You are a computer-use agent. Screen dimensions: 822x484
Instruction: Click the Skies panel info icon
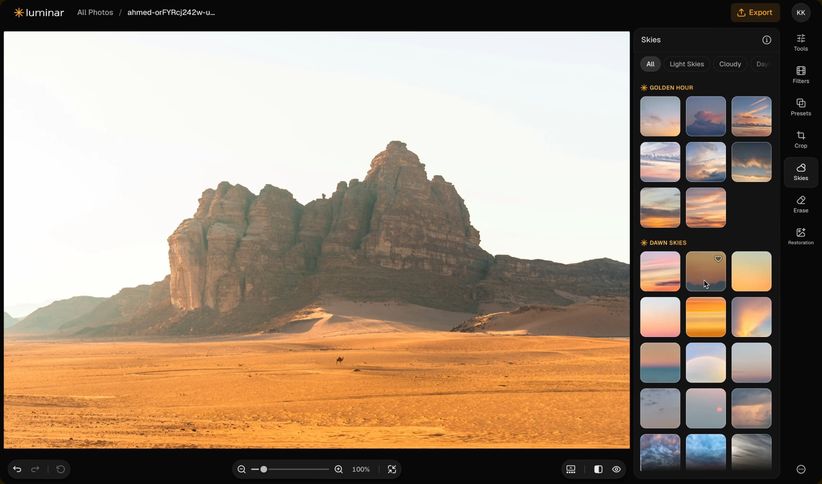point(766,40)
